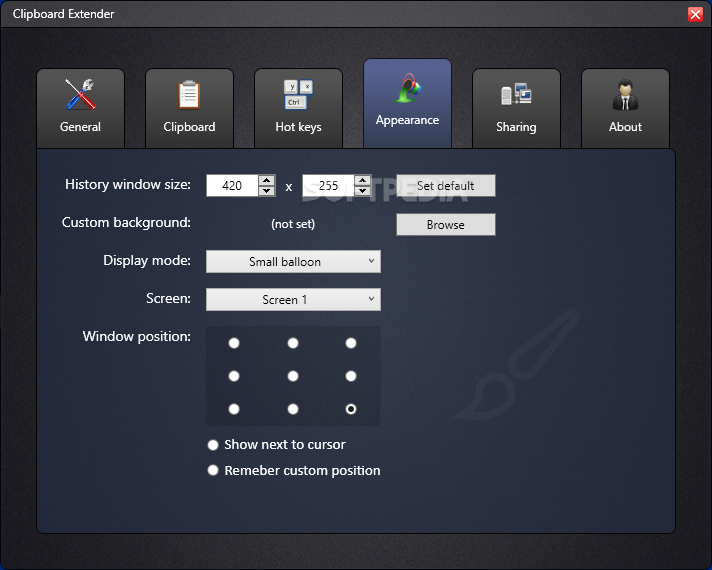The height and width of the screenshot is (570, 712).
Task: Click the Set default button
Action: pyautogui.click(x=446, y=185)
